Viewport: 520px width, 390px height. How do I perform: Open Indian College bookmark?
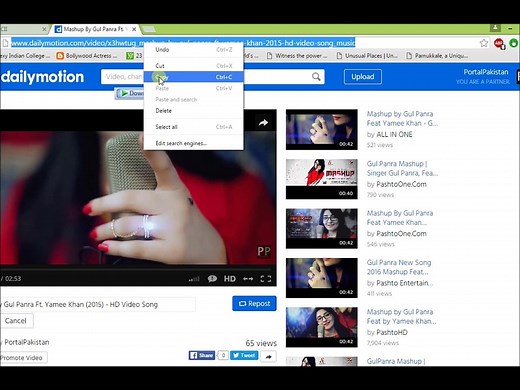click(x=25, y=56)
